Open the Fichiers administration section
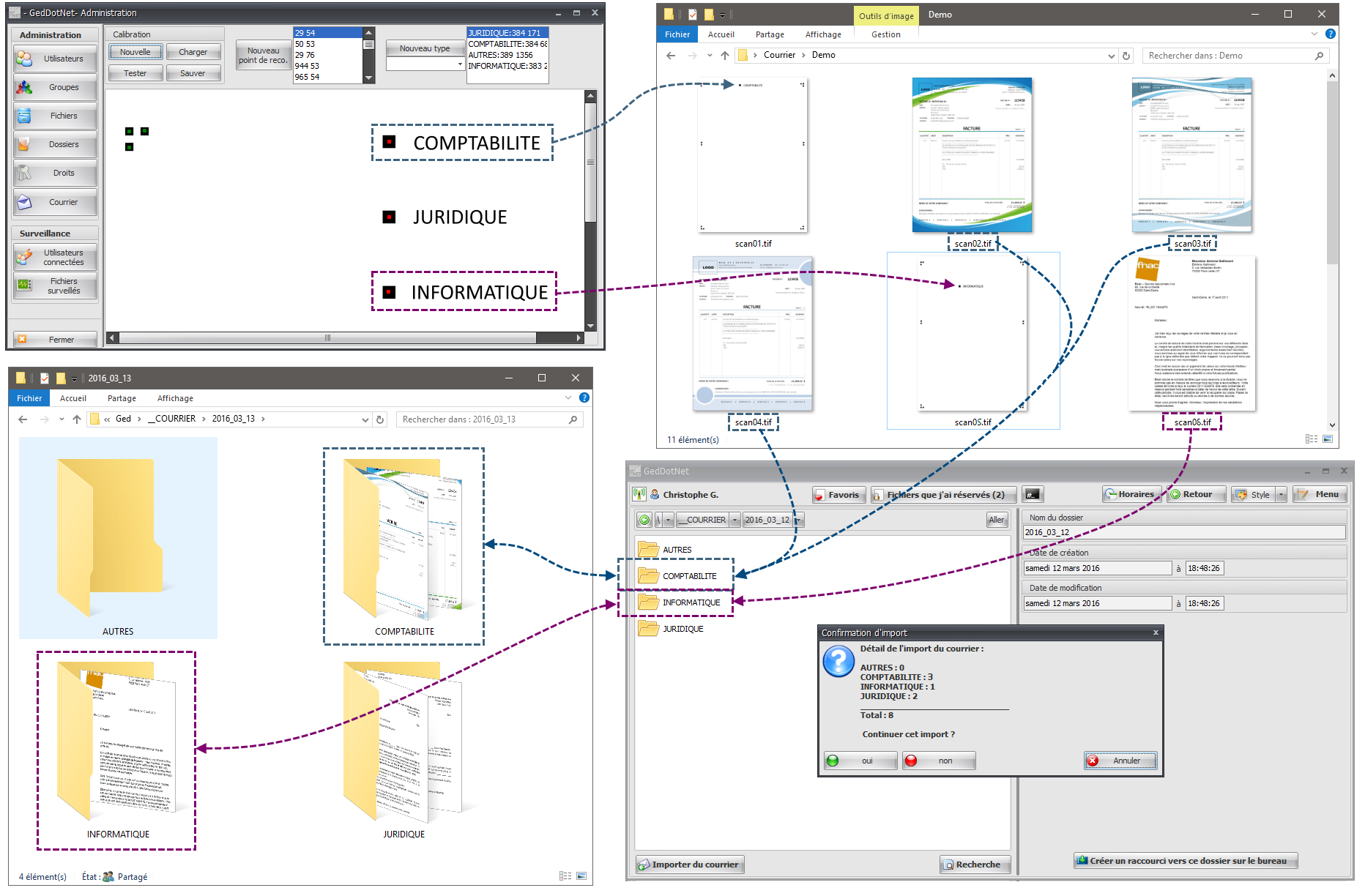The image size is (1365, 896). point(55,116)
